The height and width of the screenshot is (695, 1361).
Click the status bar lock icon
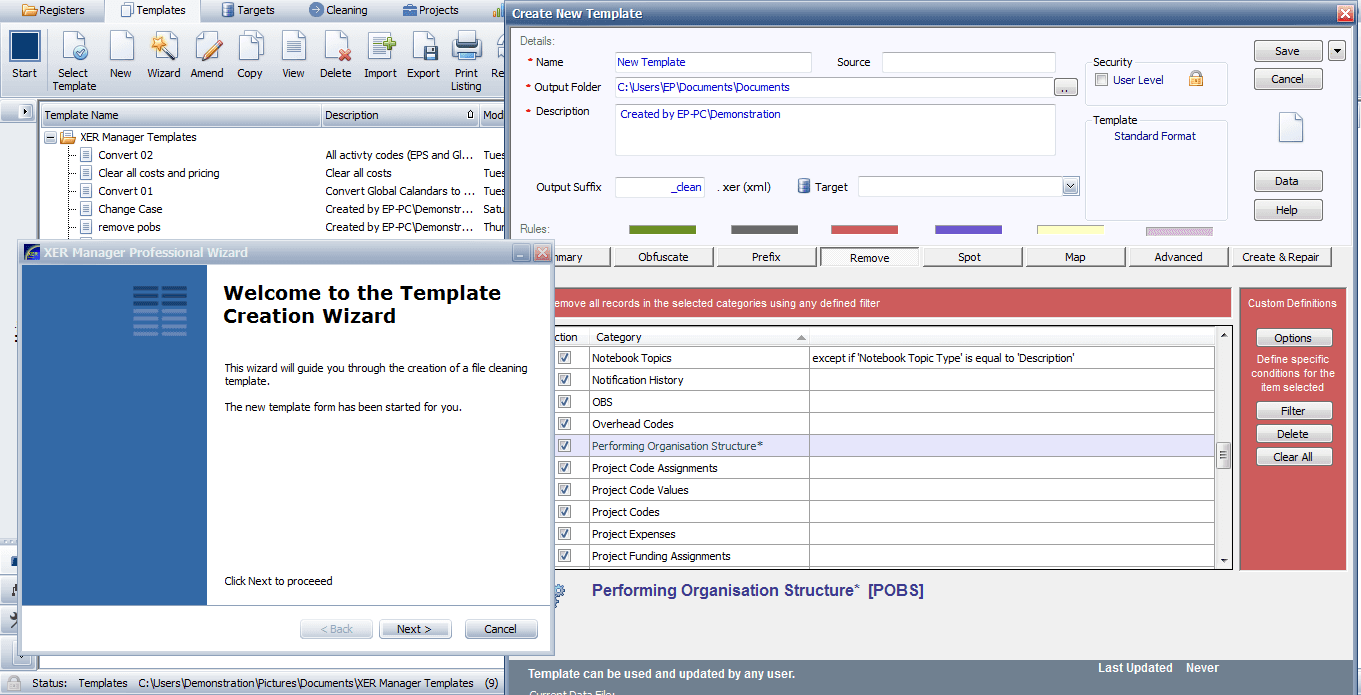pos(14,683)
